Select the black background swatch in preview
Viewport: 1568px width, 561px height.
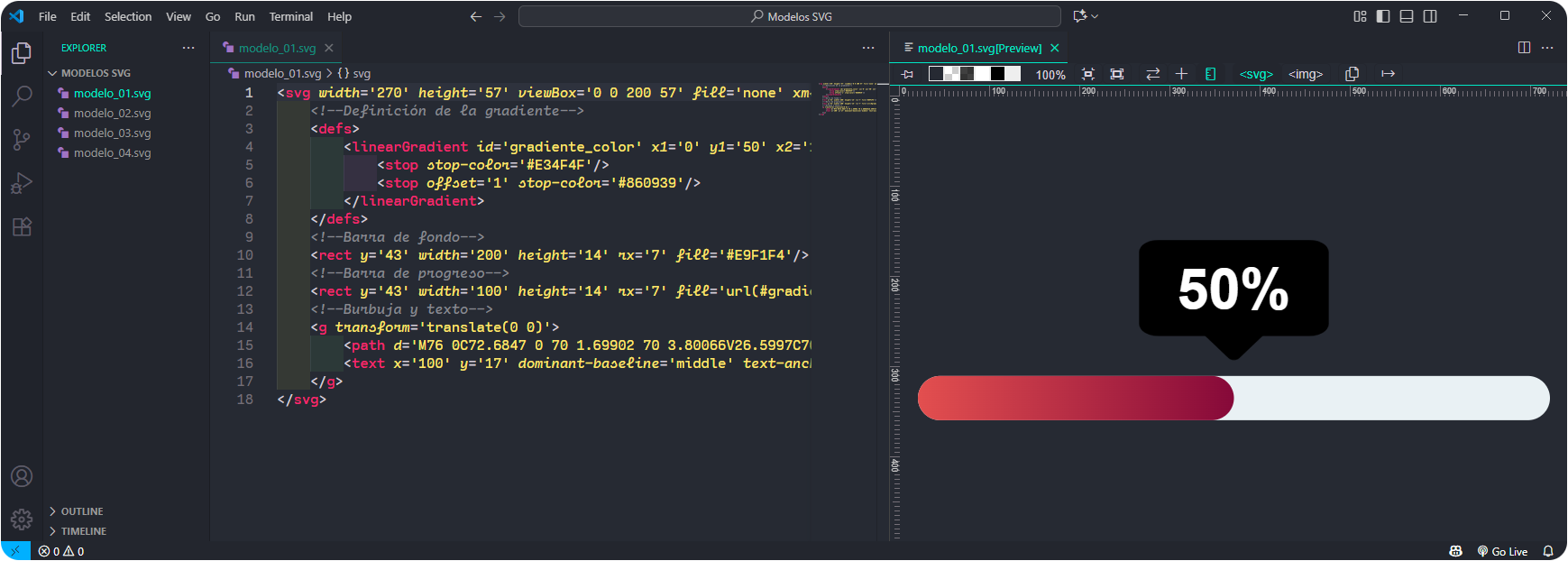tap(997, 74)
